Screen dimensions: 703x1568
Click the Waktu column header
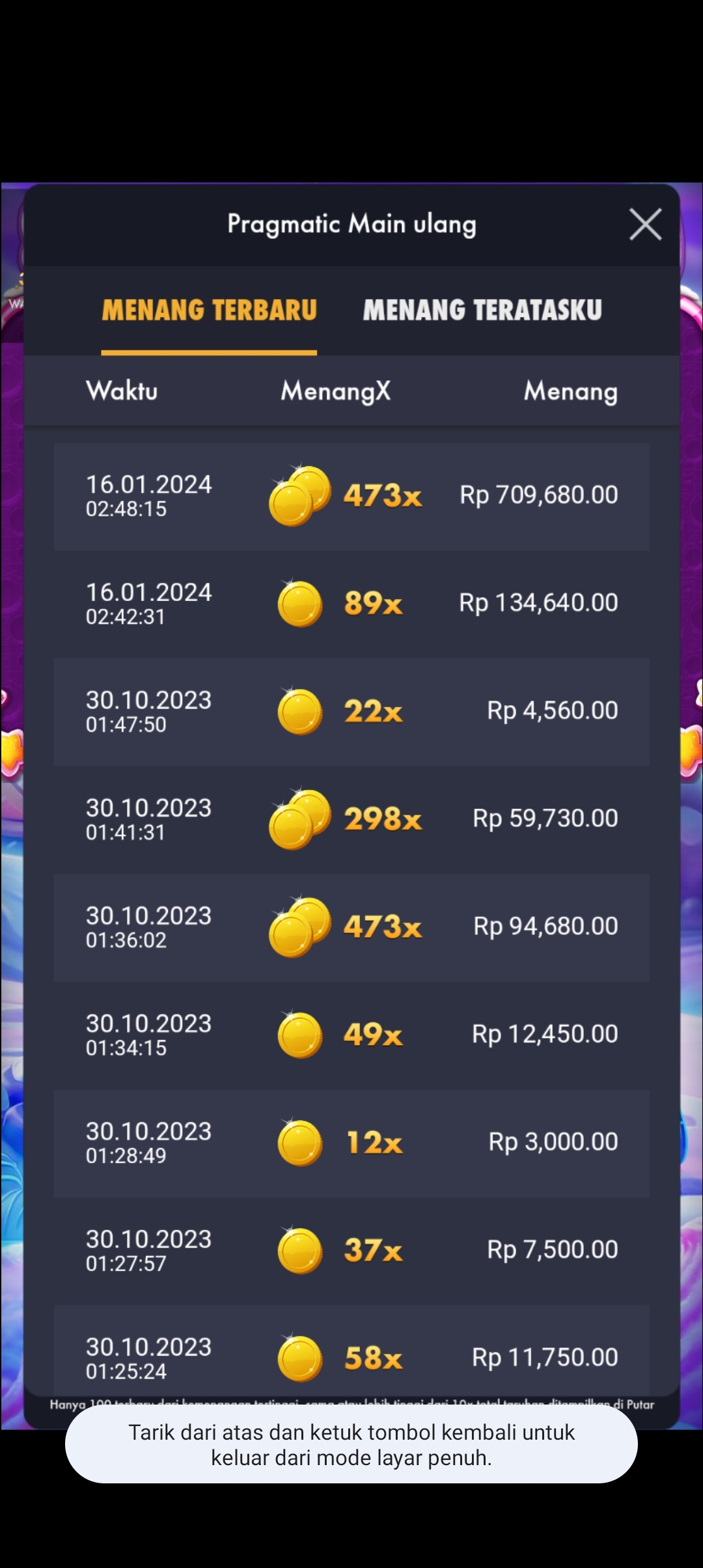coord(122,391)
